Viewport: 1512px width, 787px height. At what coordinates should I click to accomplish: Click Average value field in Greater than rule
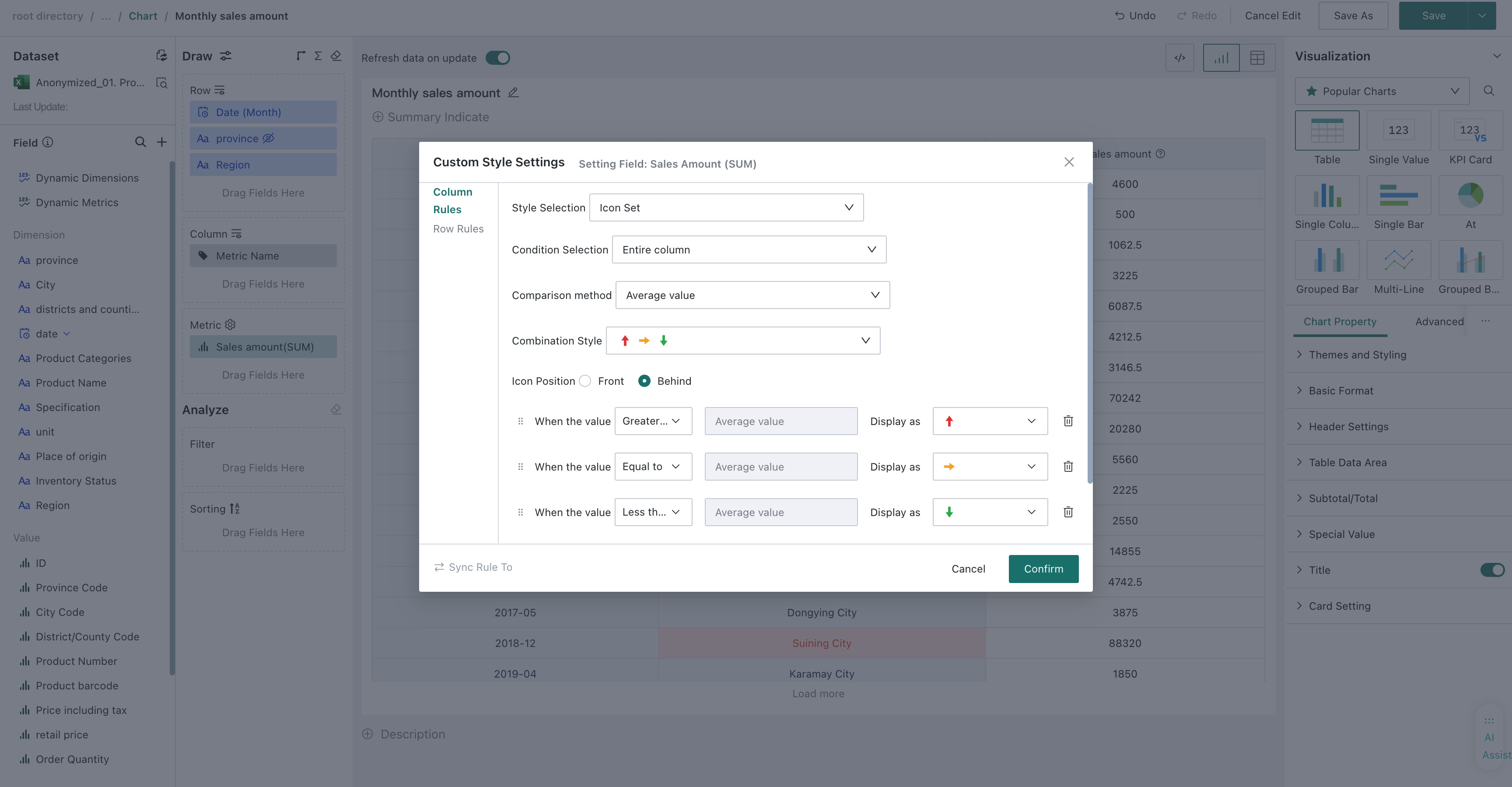click(780, 421)
